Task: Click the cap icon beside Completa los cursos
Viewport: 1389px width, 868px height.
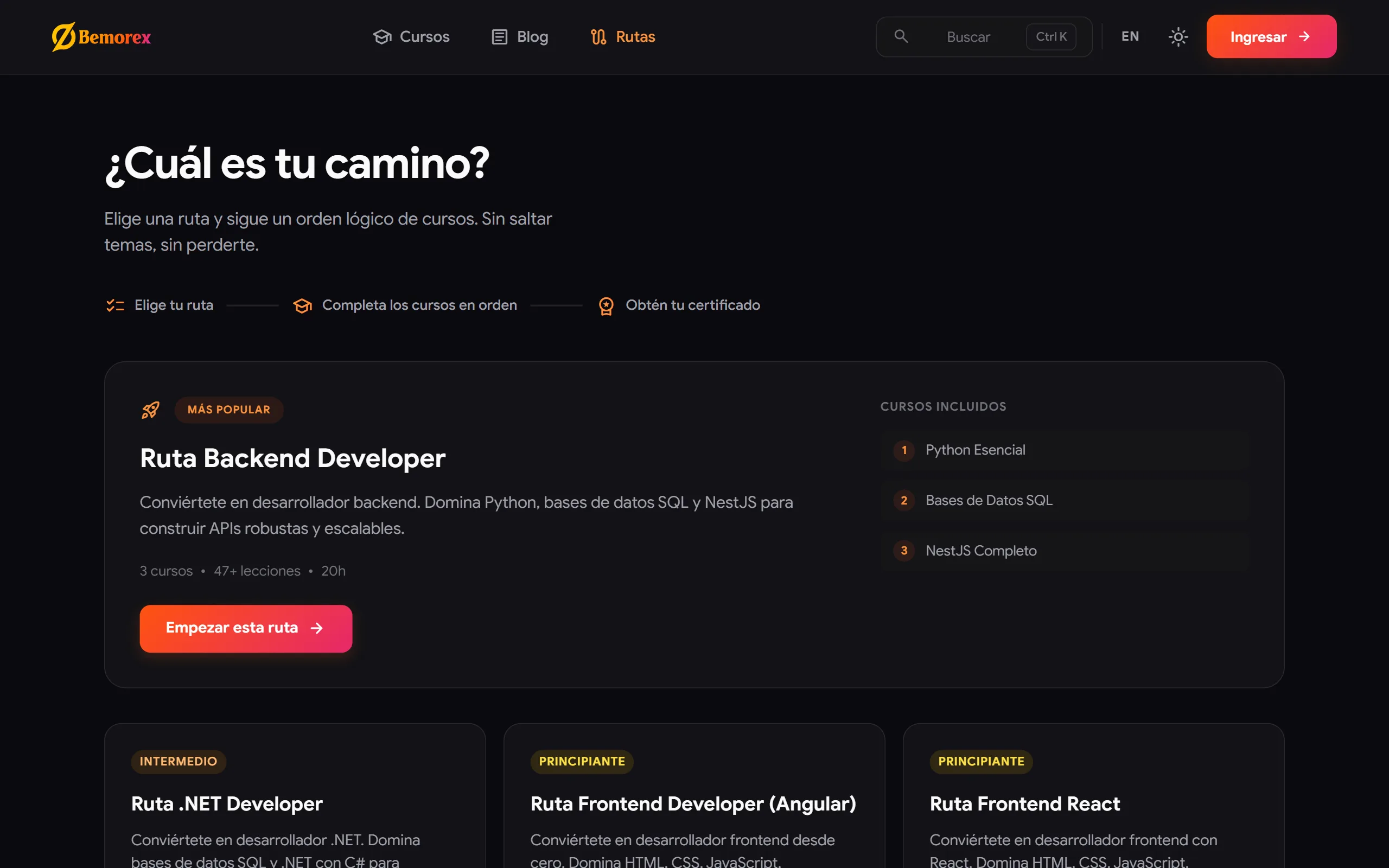Action: tap(302, 305)
